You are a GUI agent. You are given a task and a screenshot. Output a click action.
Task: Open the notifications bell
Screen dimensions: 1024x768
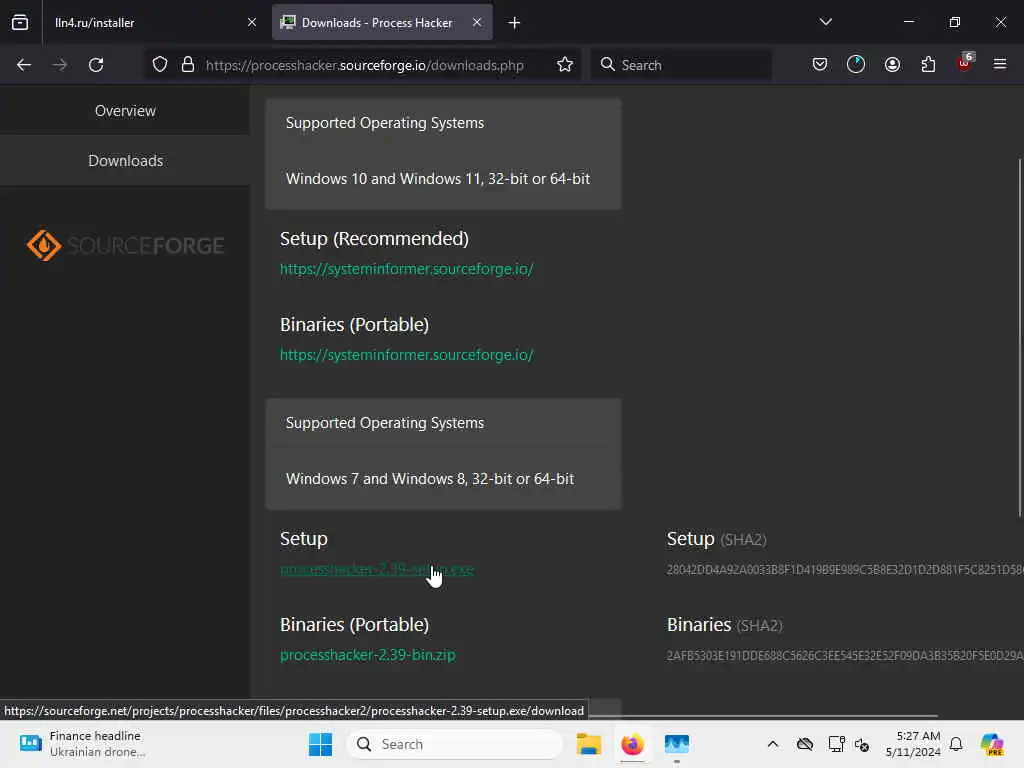(956, 744)
